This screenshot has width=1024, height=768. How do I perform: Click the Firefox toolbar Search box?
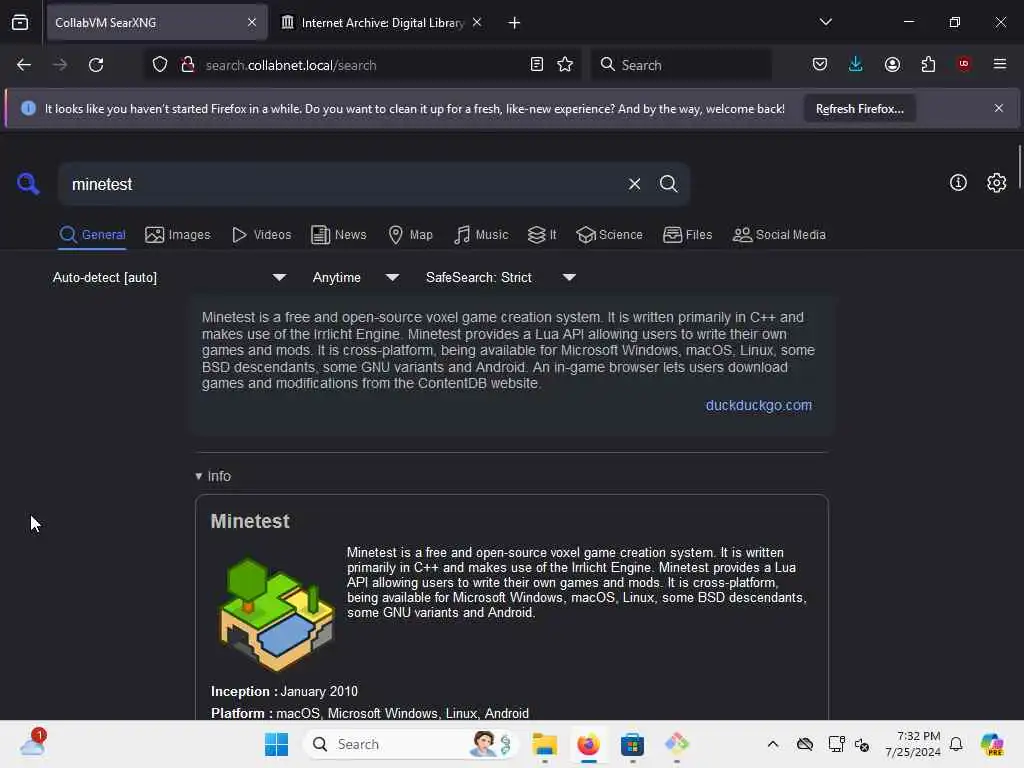[681, 65]
